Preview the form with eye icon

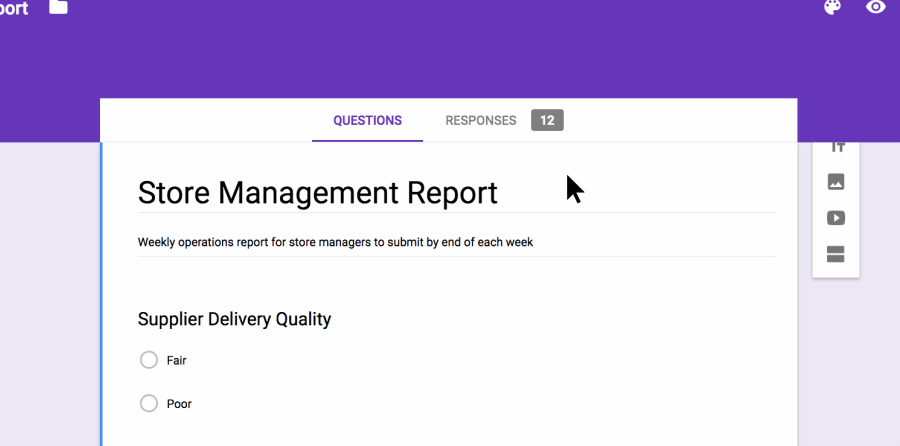click(x=876, y=6)
